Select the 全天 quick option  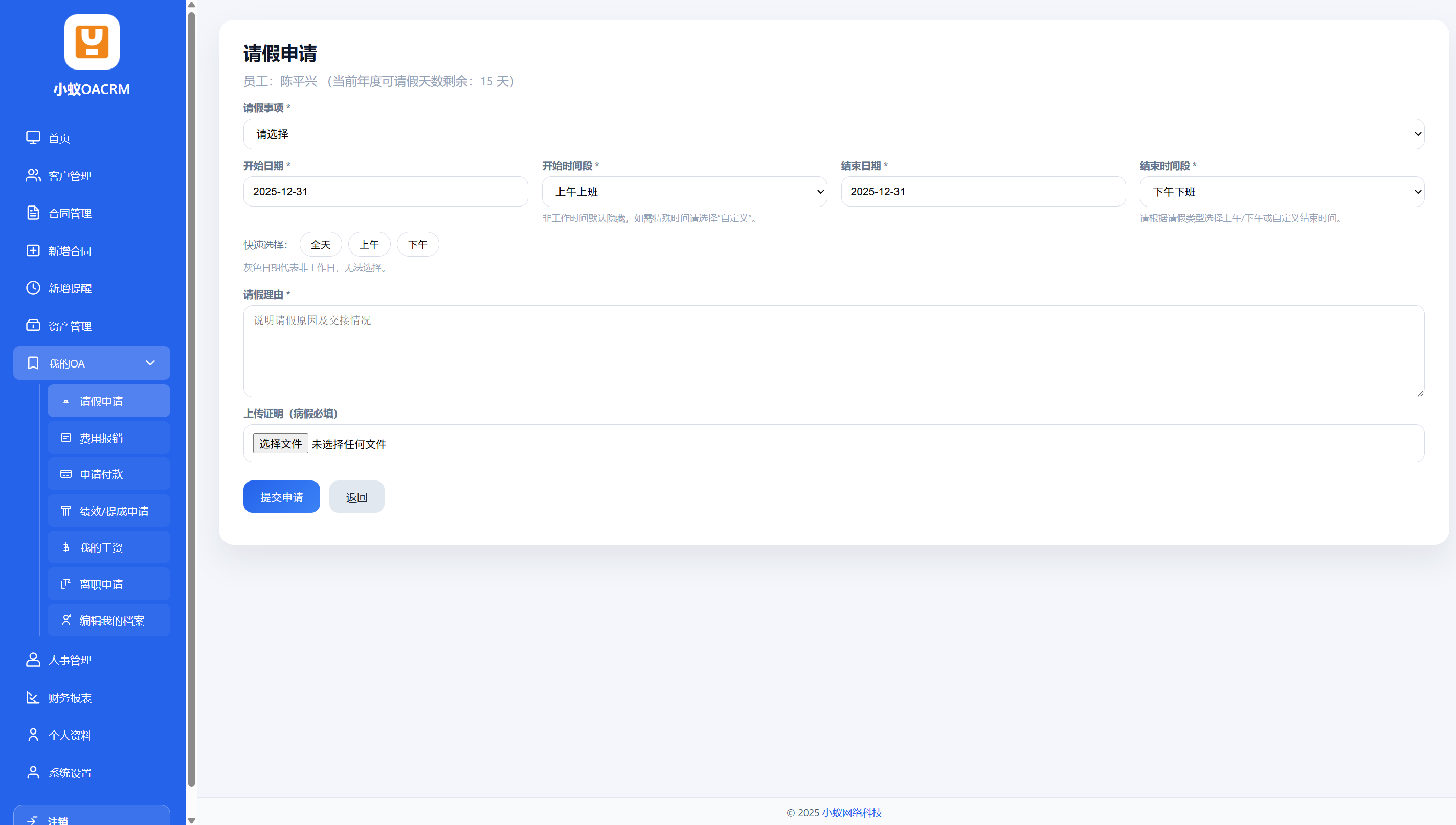320,245
